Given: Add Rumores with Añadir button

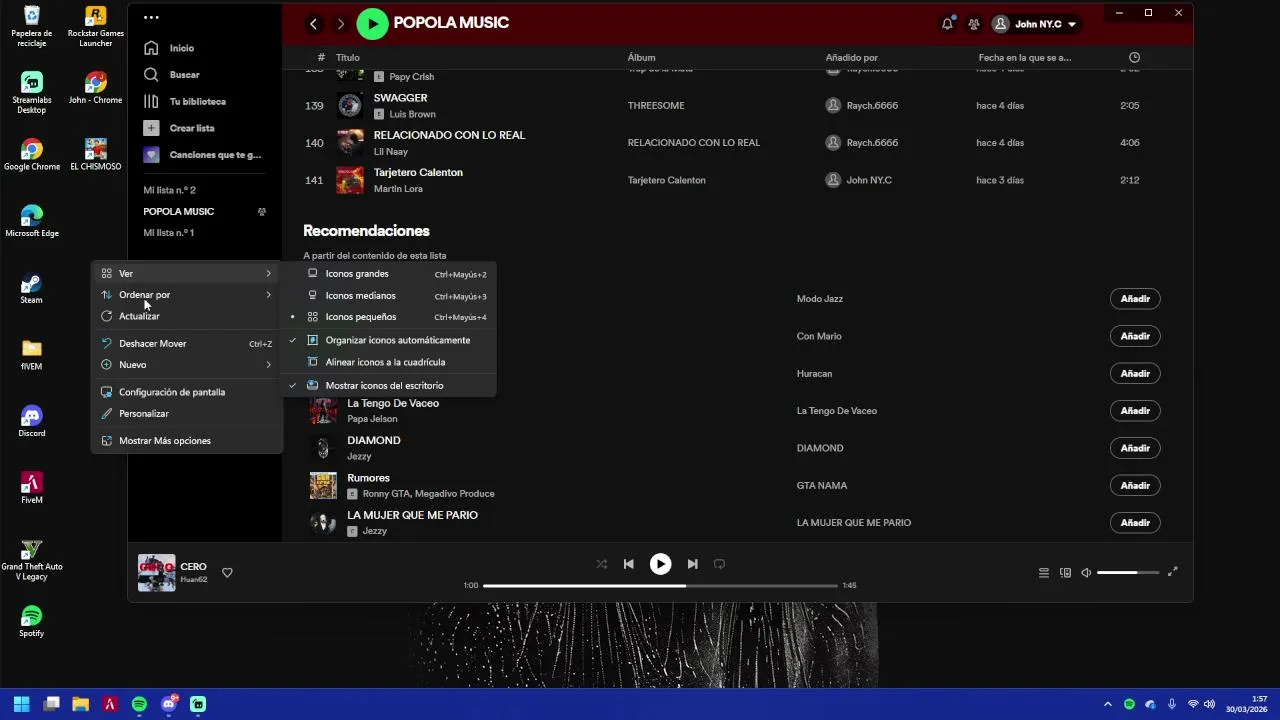Looking at the screenshot, I should click(1135, 486).
